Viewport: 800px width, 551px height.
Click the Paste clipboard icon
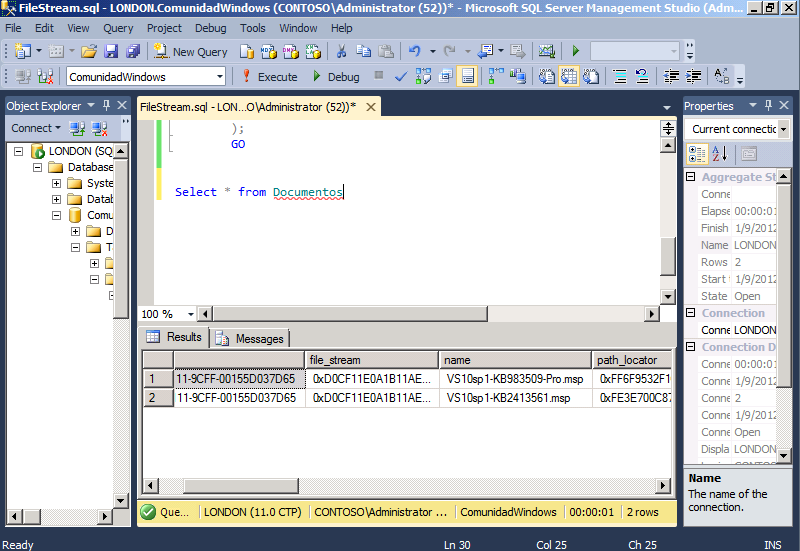click(x=386, y=51)
